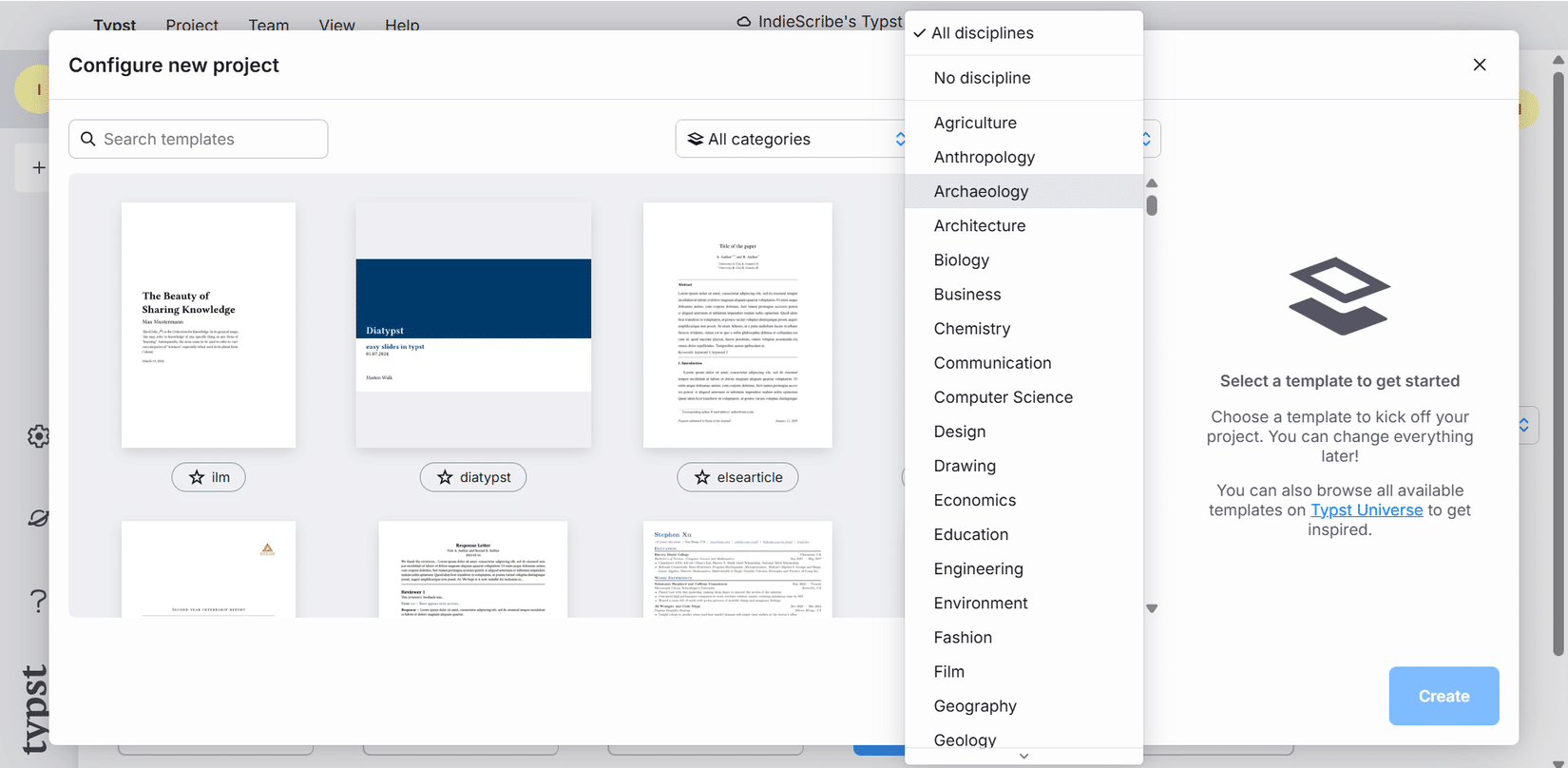Click the discipline dropdown chevrons beside the open list
The width and height of the screenshot is (1568, 768).
(x=1146, y=139)
